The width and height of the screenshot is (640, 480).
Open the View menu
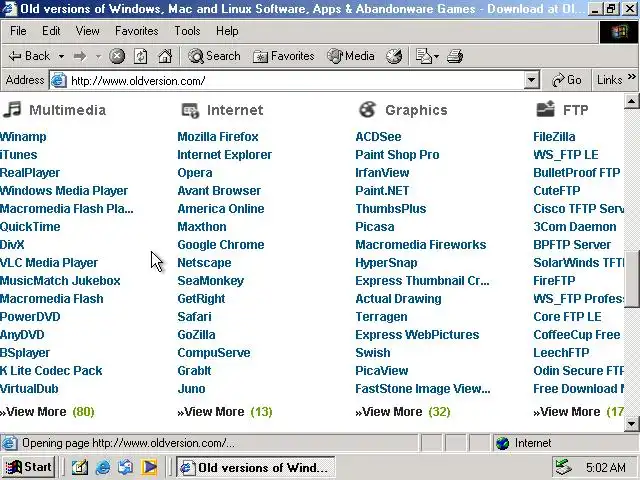[x=87, y=31]
